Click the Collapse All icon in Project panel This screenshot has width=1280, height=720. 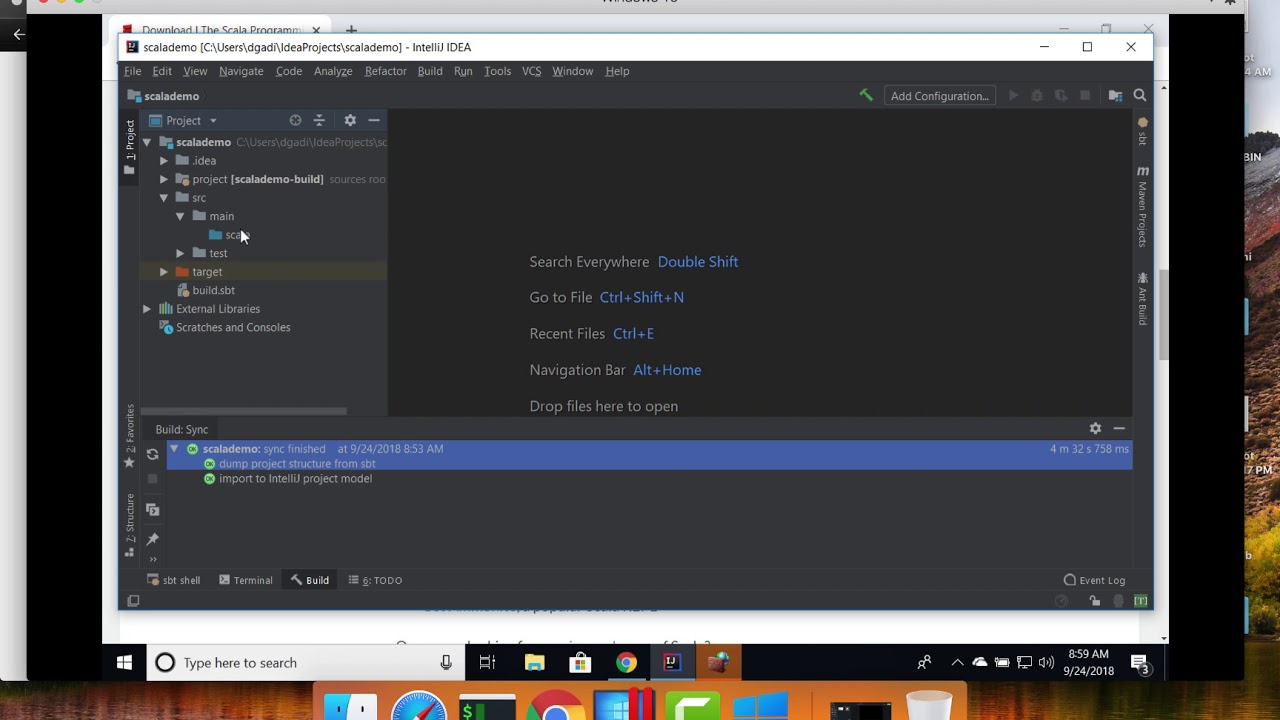click(319, 120)
